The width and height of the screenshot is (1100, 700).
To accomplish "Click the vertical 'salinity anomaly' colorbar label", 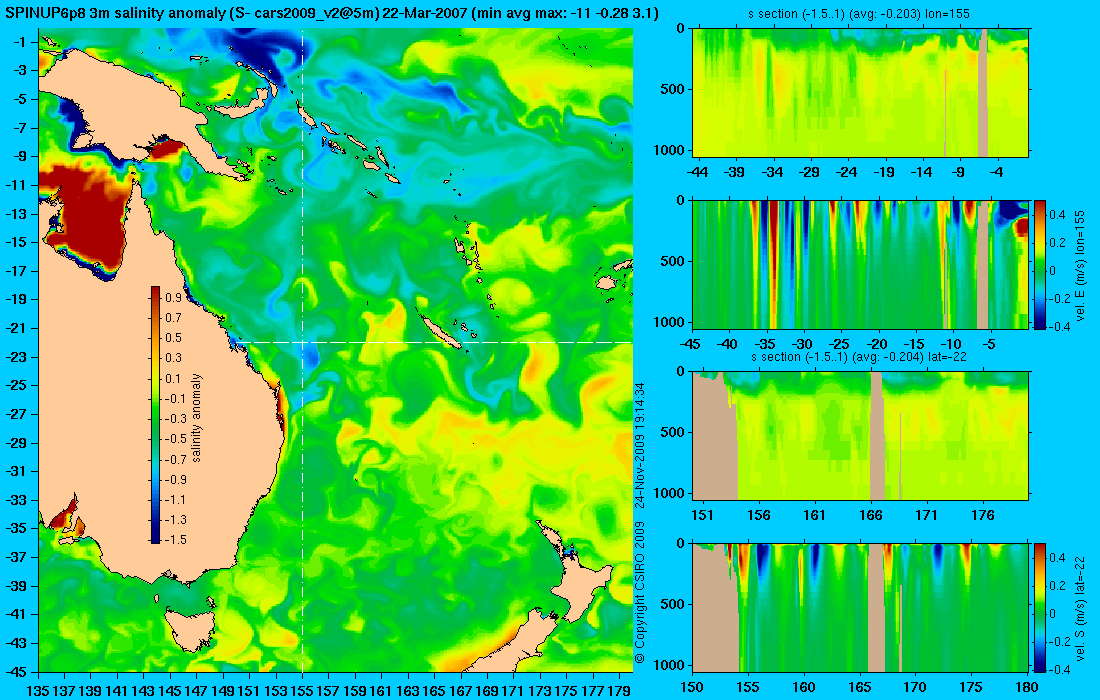I will 196,418.
